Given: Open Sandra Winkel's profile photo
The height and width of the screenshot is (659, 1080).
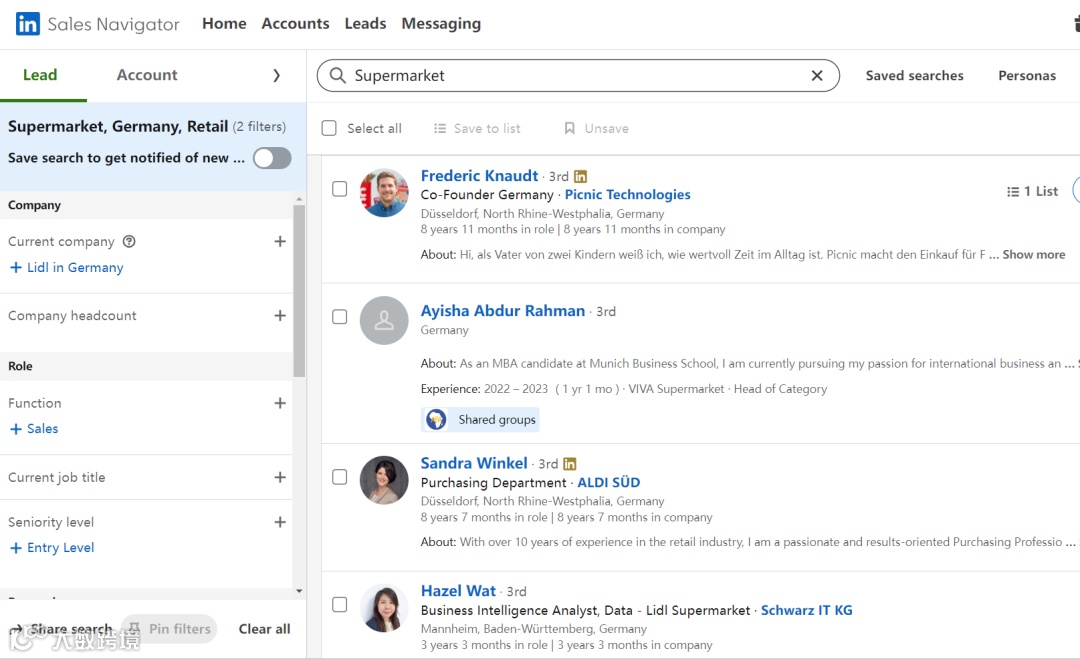Looking at the screenshot, I should pyautogui.click(x=384, y=480).
